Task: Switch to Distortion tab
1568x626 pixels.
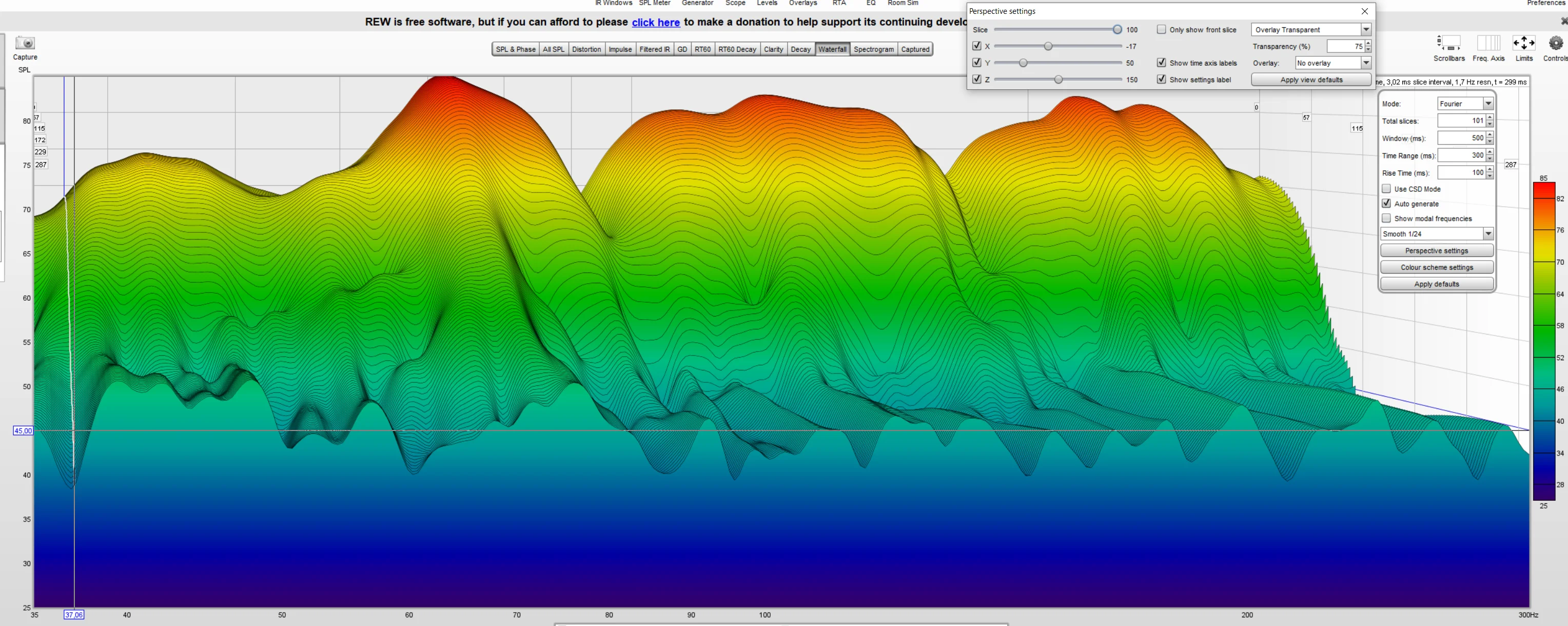Action: click(x=586, y=49)
